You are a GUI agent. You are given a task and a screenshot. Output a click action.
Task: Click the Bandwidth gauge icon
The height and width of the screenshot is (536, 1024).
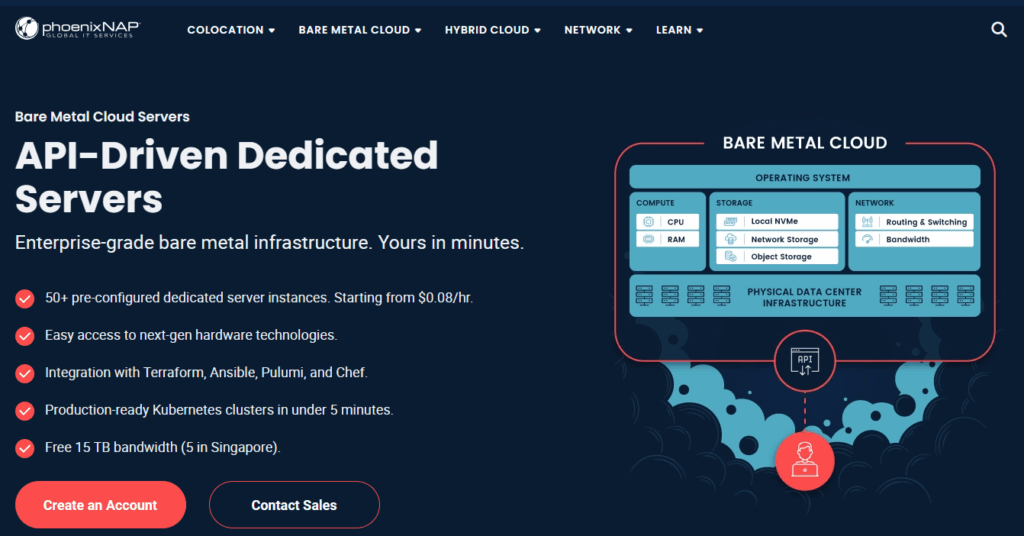coord(867,239)
